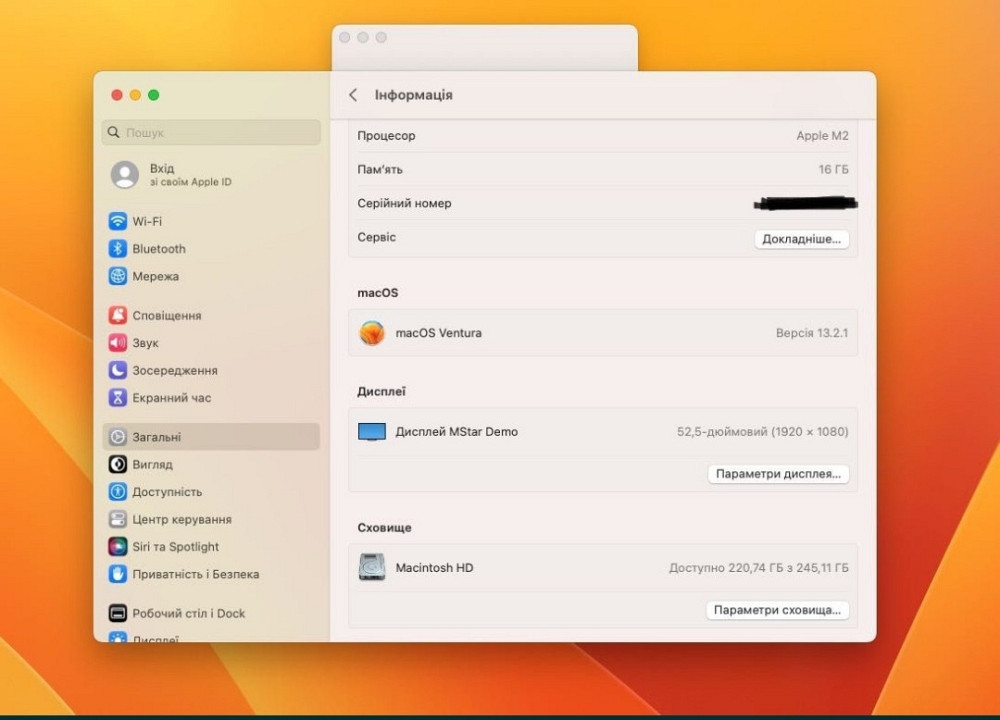Open Доступність accessibility section
This screenshot has height=720, width=1000.
[167, 492]
